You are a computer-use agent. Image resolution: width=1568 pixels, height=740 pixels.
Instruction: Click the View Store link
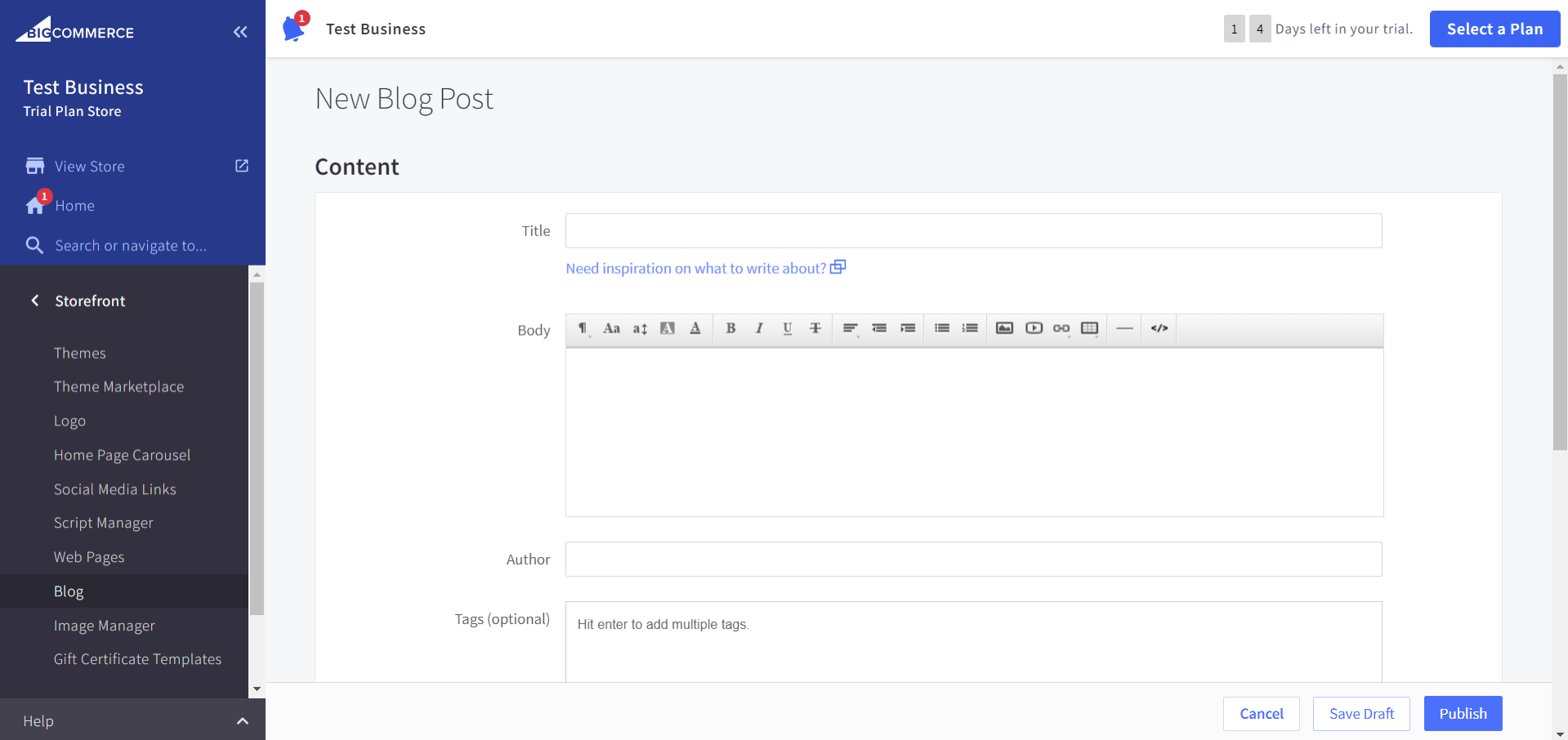click(90, 167)
